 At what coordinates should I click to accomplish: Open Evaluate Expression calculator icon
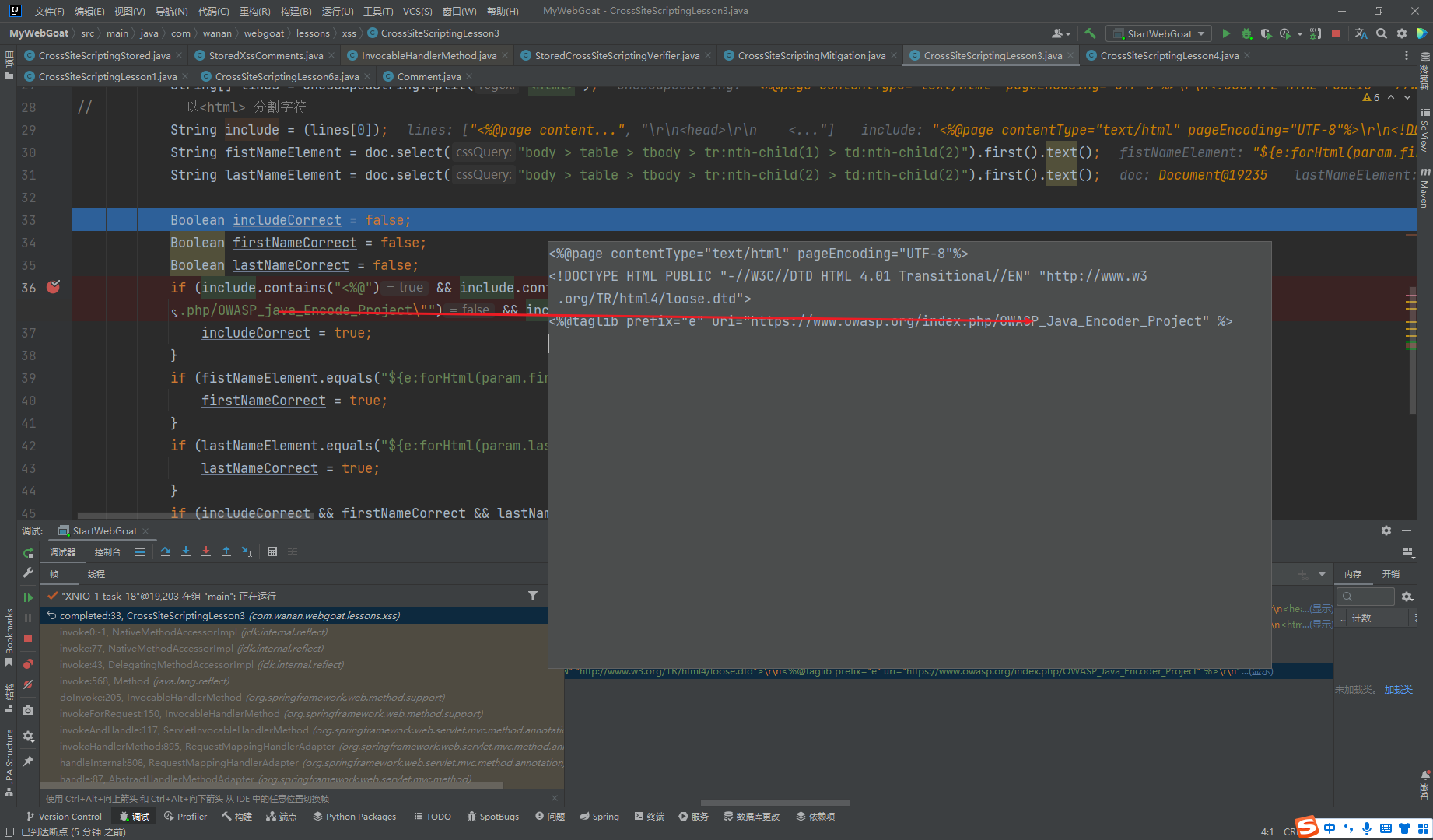click(x=272, y=551)
